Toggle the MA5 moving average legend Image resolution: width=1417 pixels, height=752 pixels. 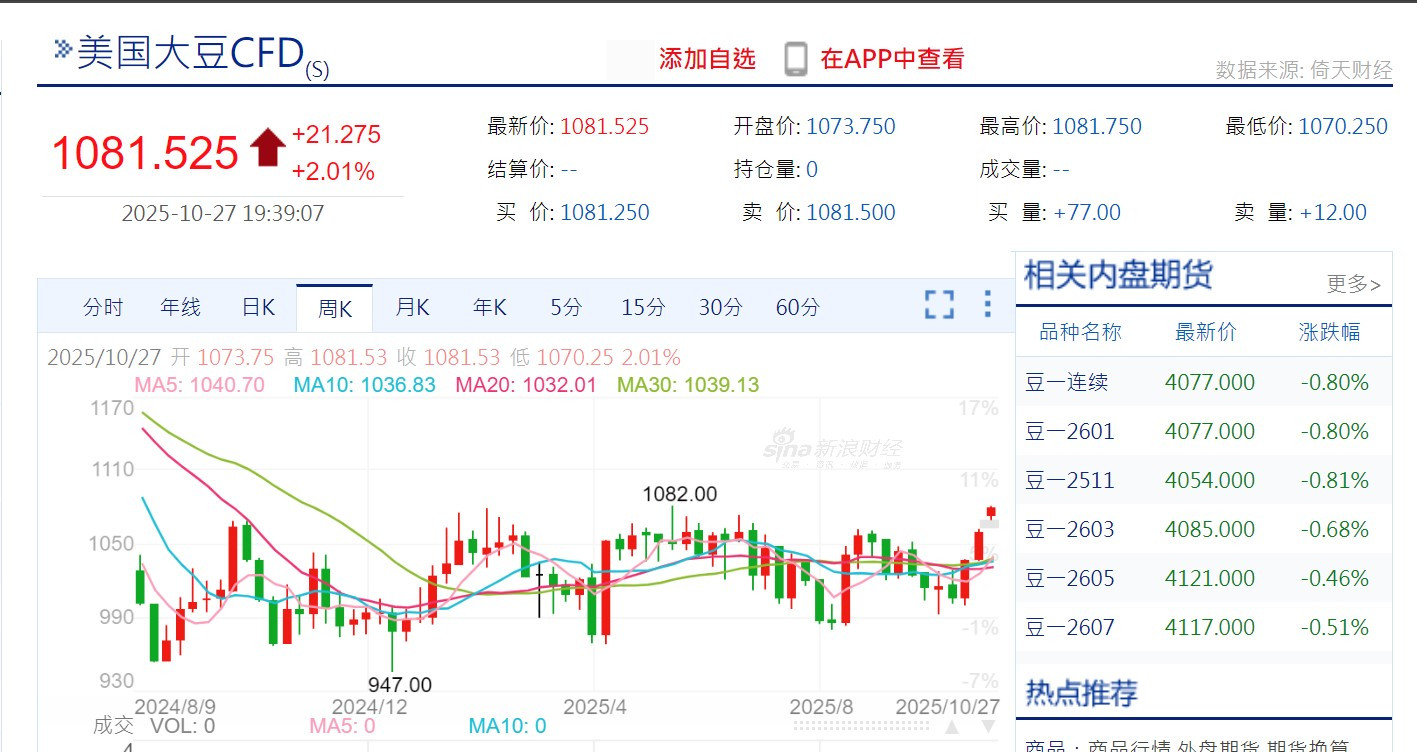coord(199,385)
